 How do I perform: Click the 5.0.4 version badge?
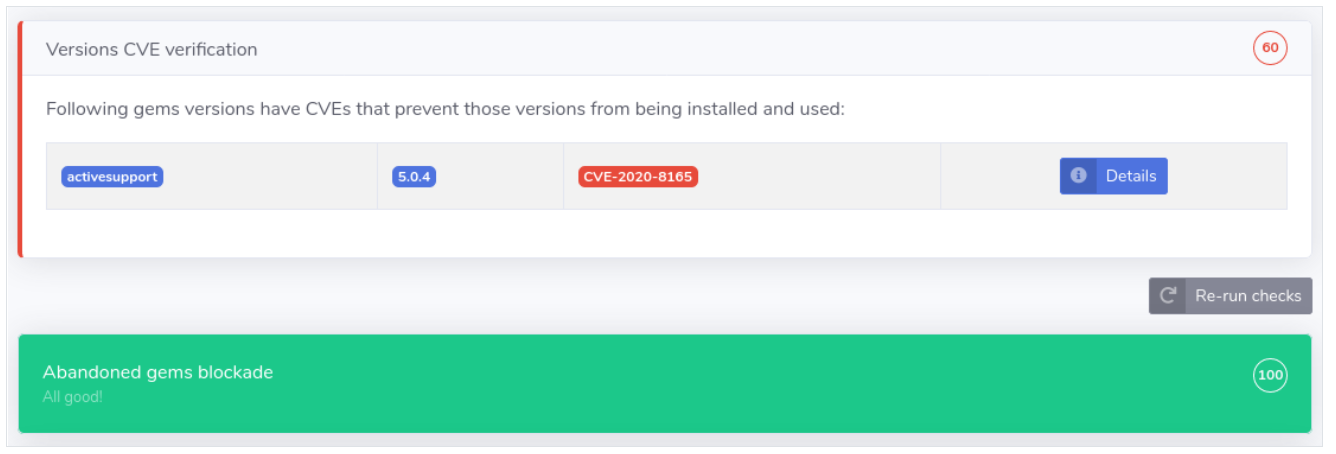414,177
